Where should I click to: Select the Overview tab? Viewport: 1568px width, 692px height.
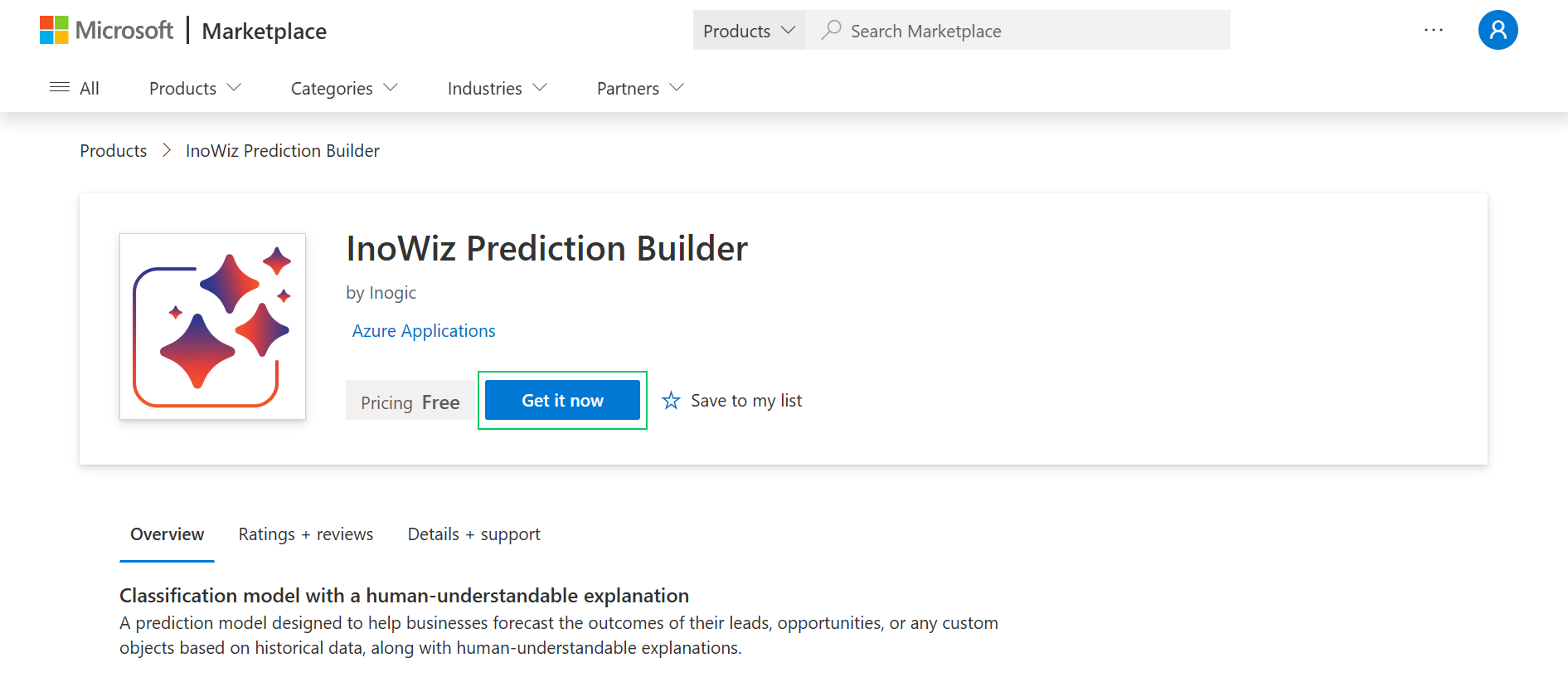pos(167,534)
